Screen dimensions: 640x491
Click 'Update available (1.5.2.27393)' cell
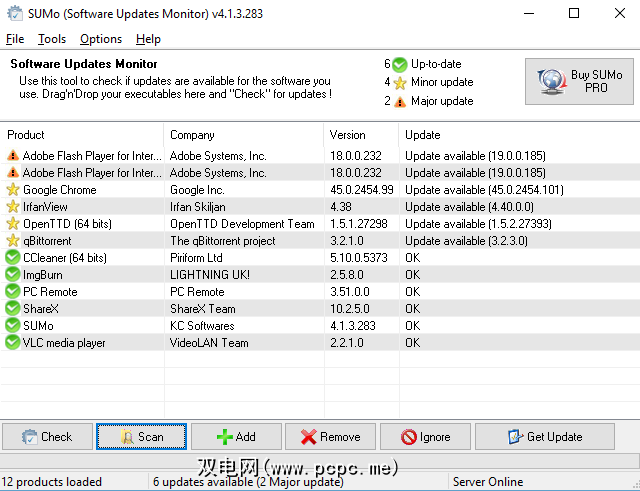pyautogui.click(x=478, y=224)
